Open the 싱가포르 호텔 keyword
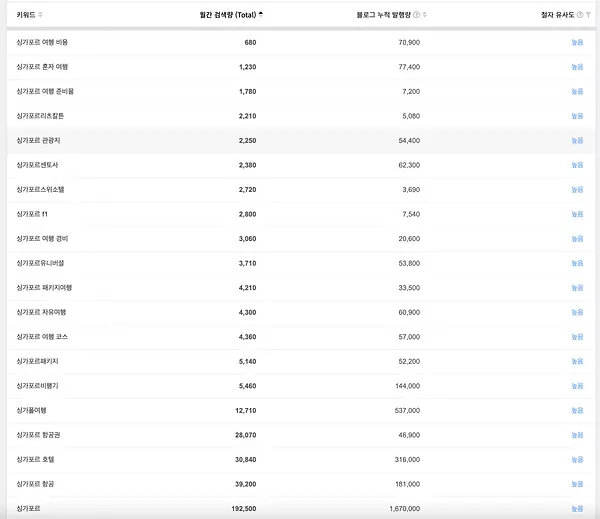Viewport: 600px width, 519px height. click(x=35, y=459)
